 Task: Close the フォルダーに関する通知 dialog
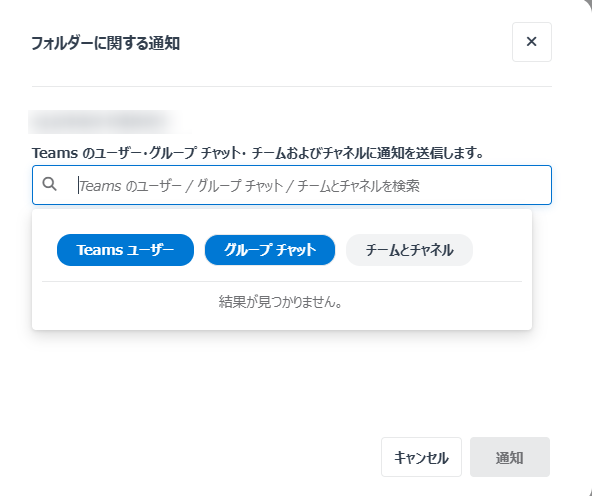pos(532,42)
